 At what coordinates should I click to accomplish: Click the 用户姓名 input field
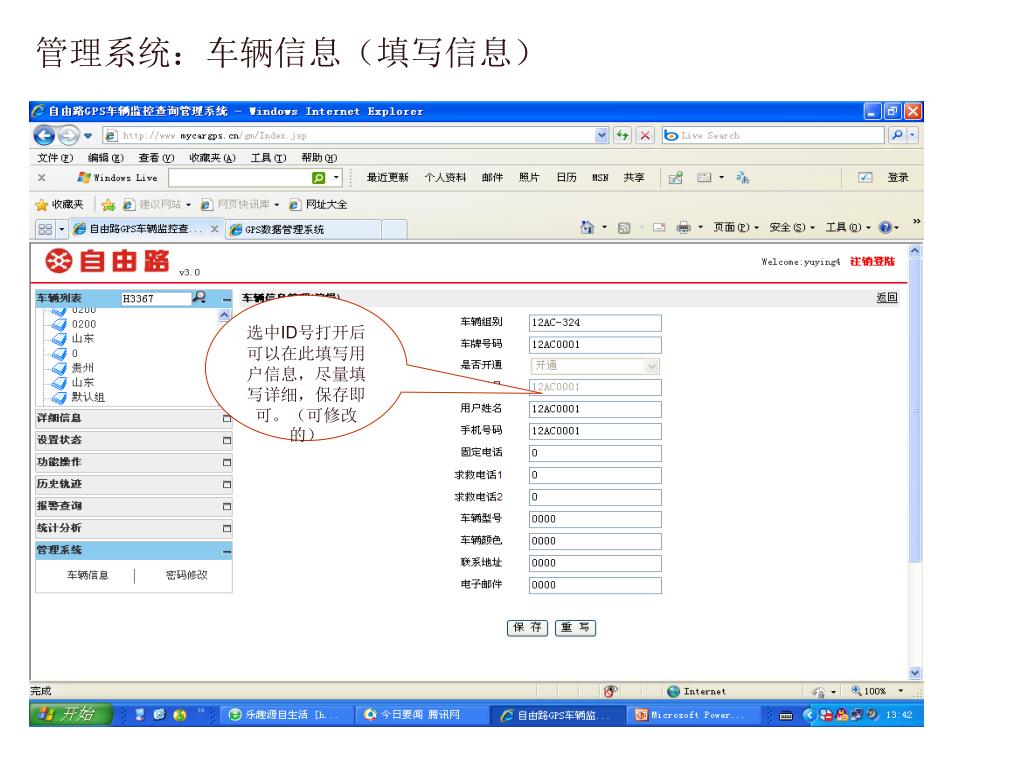click(595, 409)
